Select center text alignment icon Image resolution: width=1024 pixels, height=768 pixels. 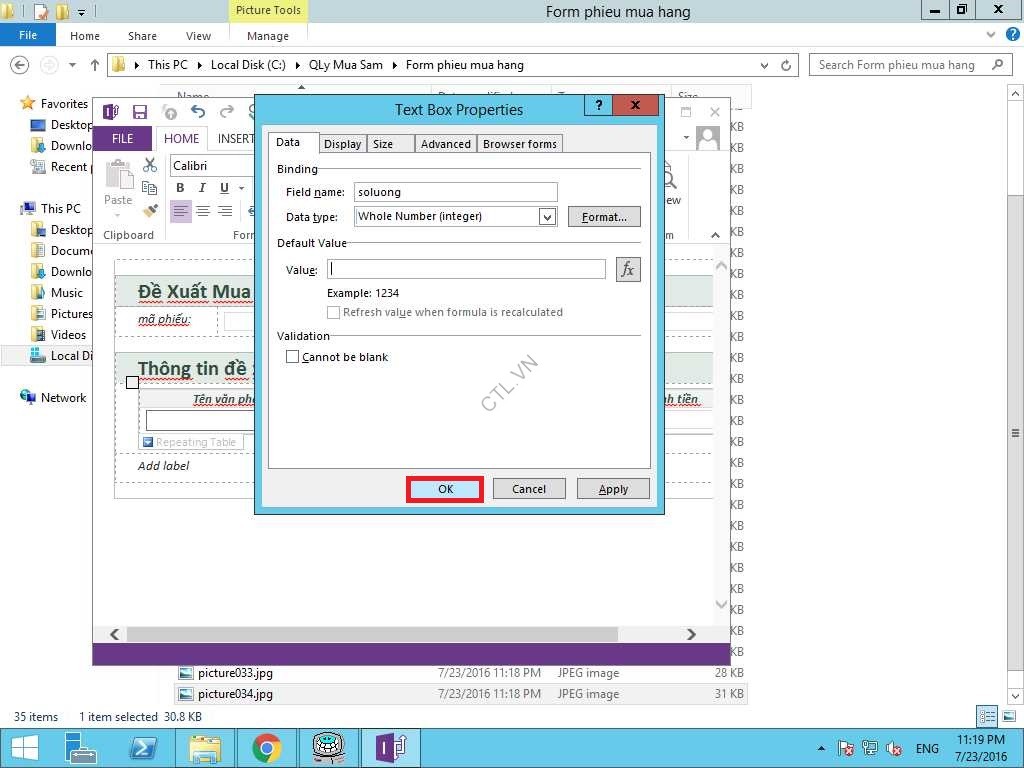point(203,211)
